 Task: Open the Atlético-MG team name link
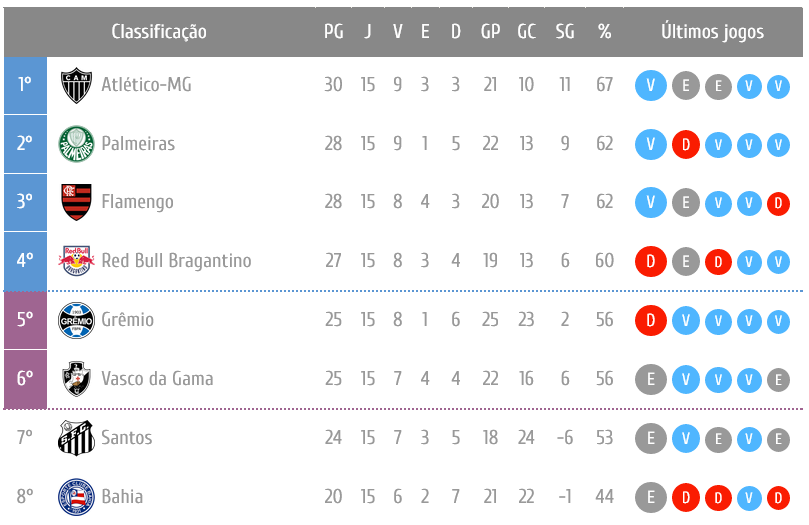pyautogui.click(x=146, y=85)
